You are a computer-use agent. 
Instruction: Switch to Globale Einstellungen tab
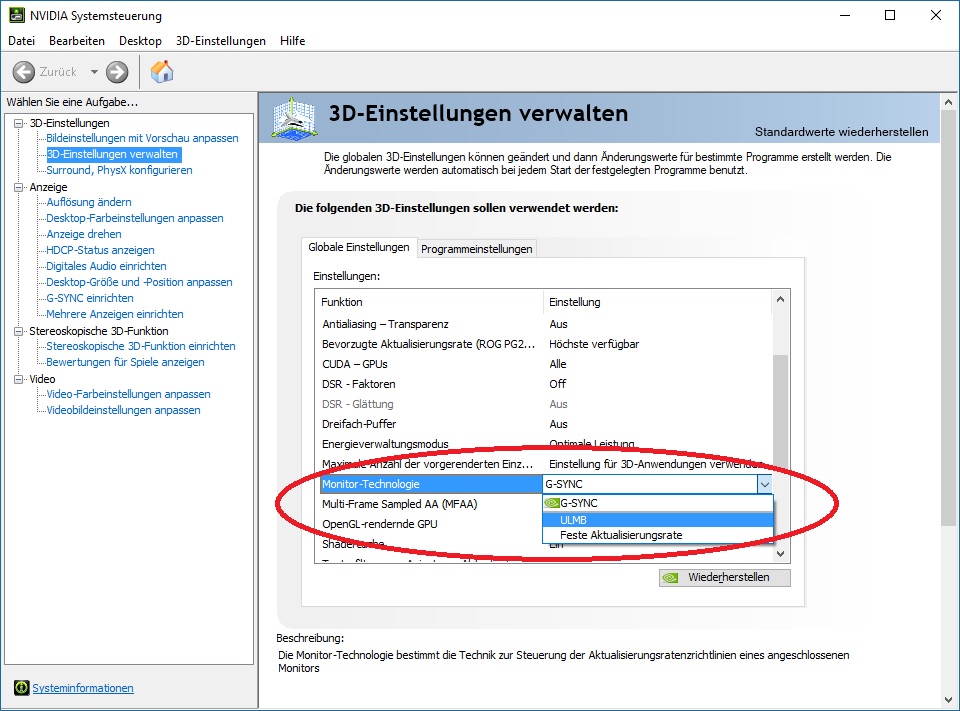point(359,247)
